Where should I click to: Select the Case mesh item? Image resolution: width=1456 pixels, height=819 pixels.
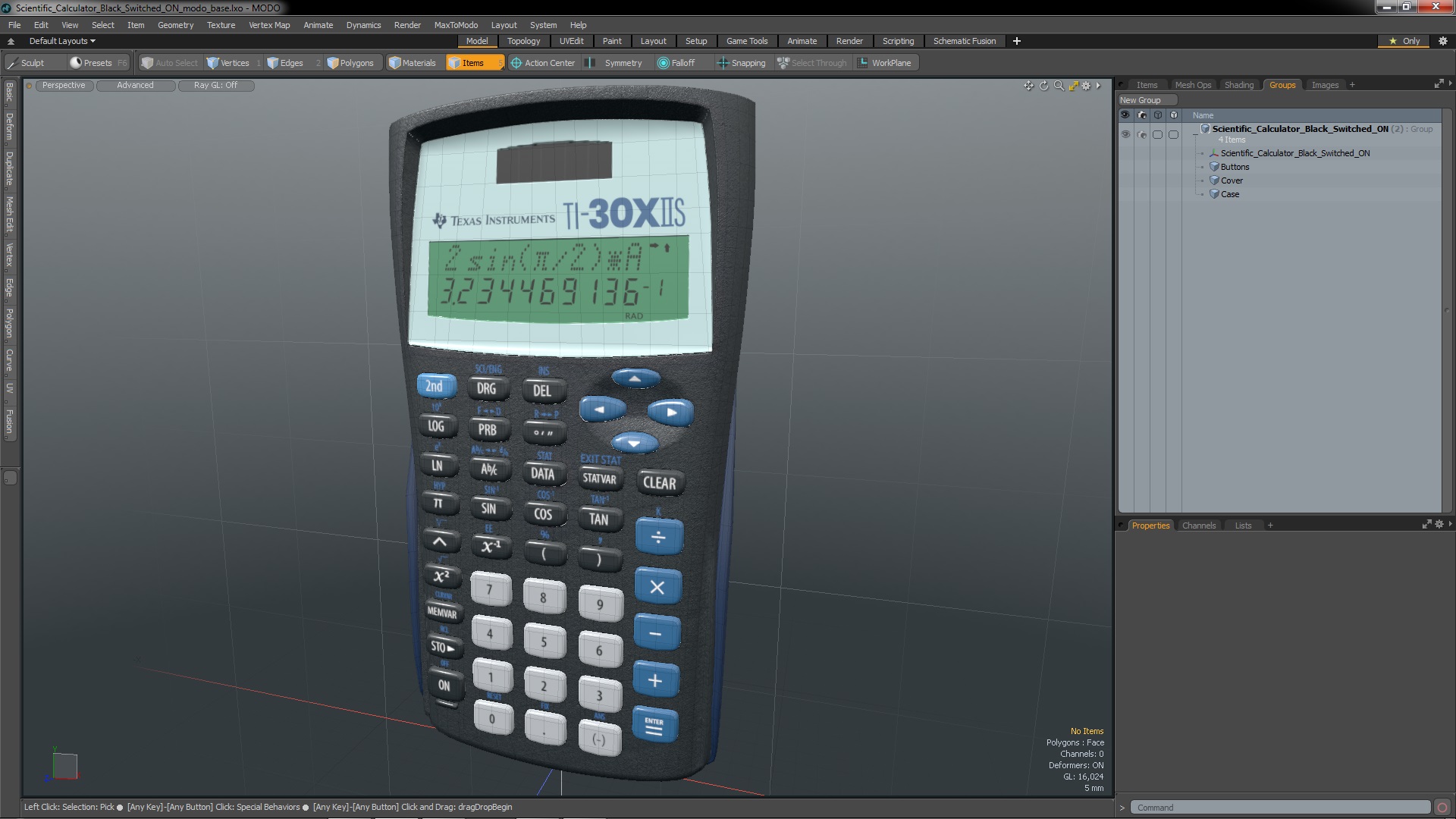pos(1230,194)
